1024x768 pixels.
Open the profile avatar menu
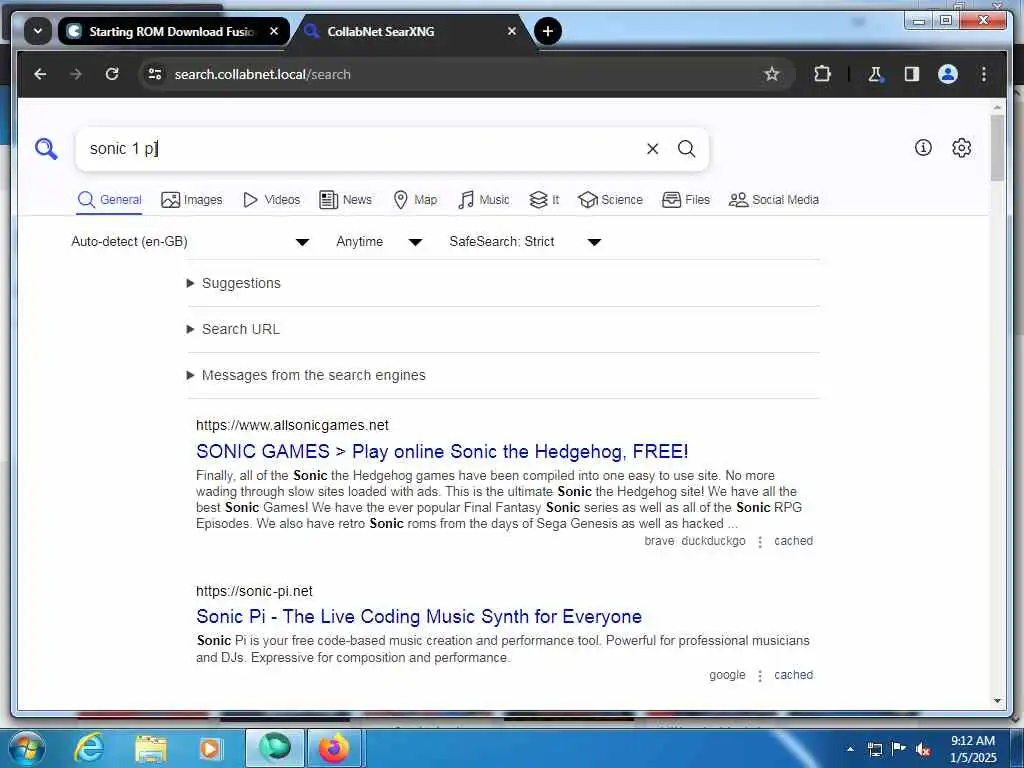pos(948,74)
